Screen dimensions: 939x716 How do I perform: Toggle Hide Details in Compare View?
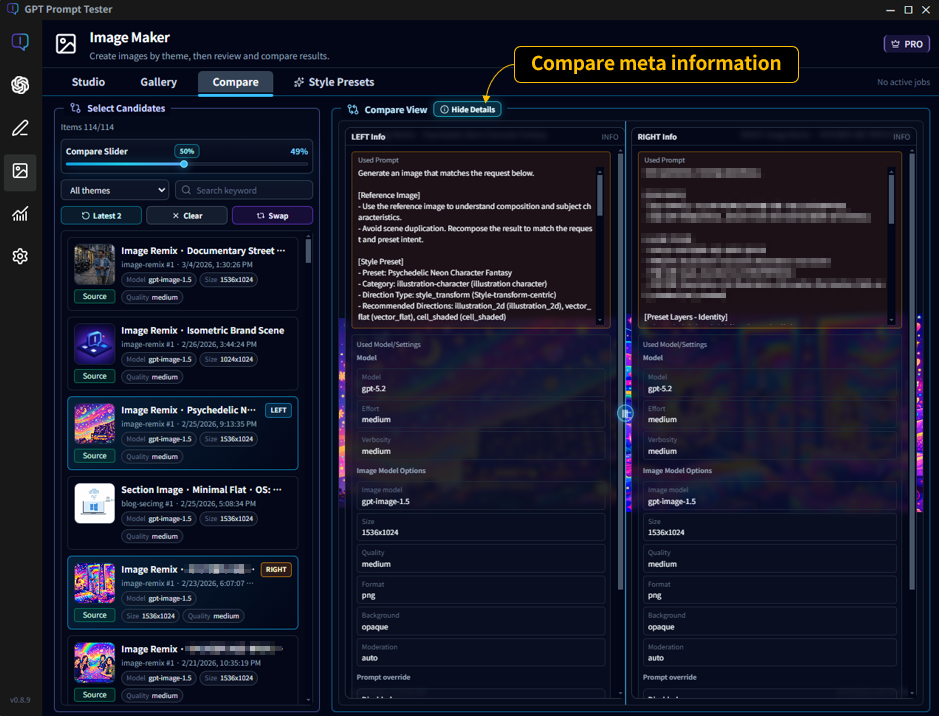tap(468, 110)
